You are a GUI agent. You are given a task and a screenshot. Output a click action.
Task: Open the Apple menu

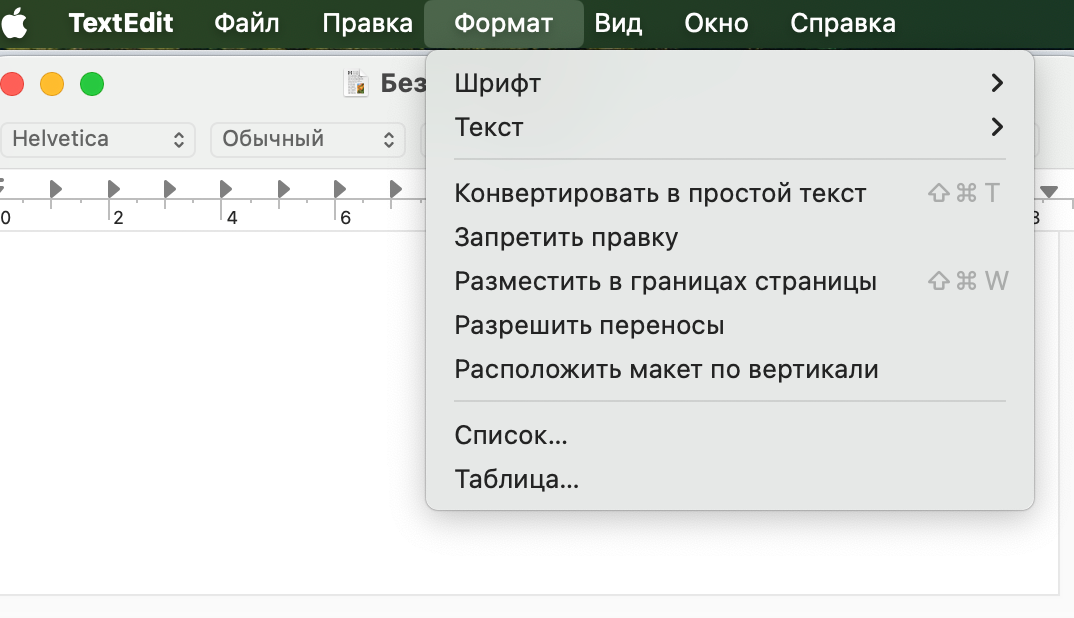15,22
